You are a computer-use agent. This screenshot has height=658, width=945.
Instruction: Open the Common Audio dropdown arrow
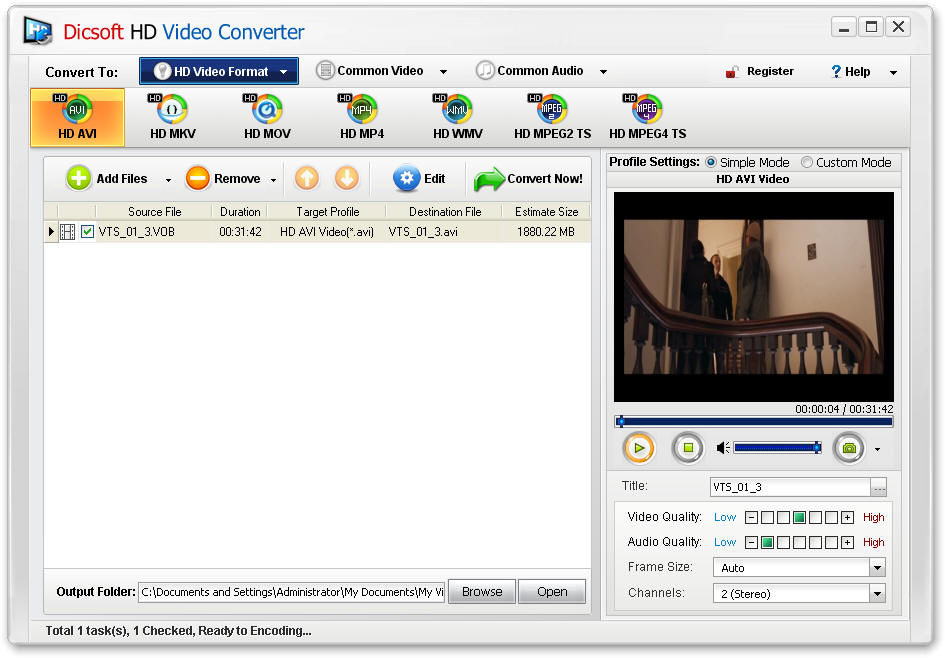(x=603, y=72)
